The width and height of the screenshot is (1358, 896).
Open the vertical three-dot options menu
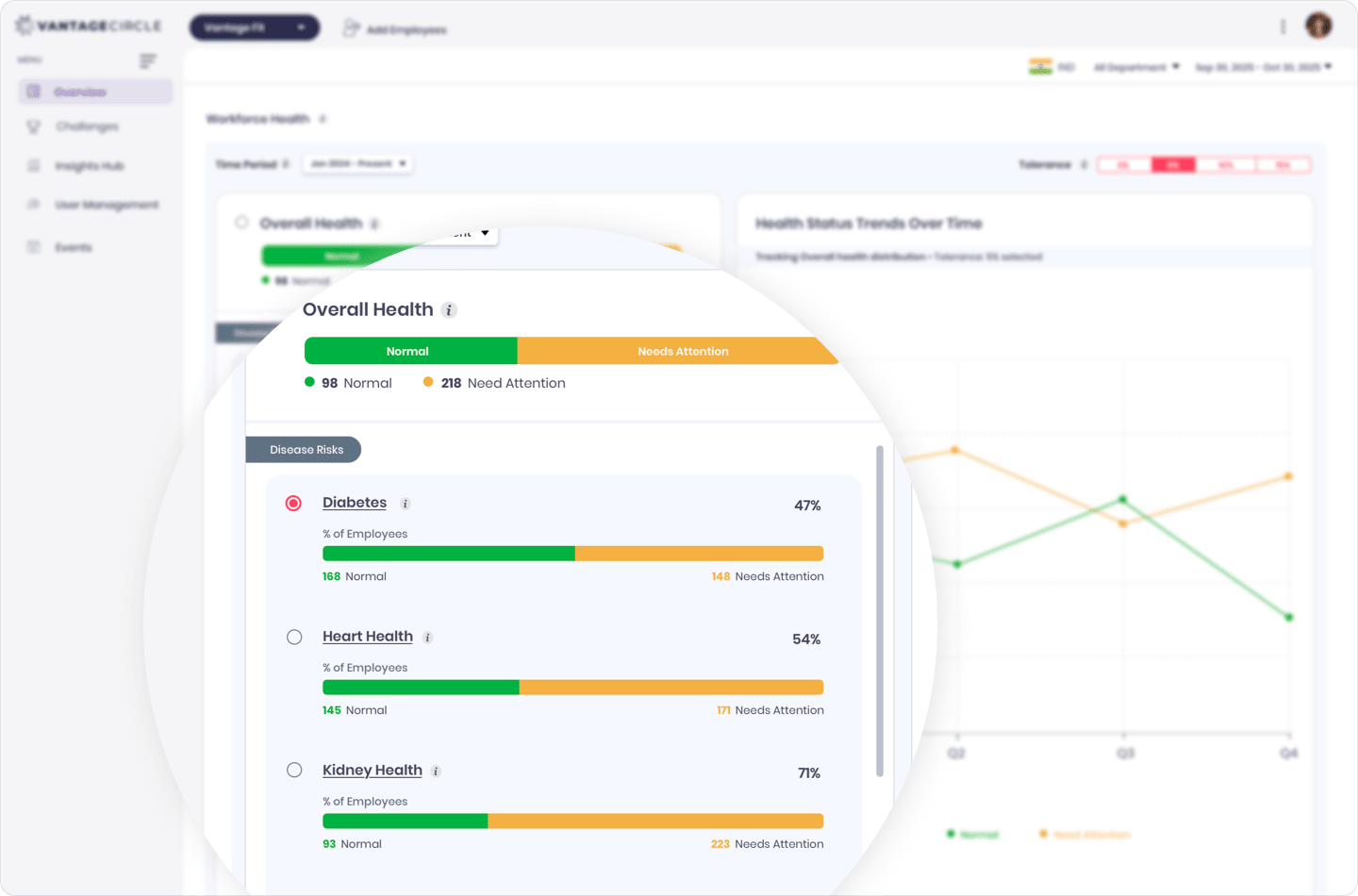[1283, 27]
